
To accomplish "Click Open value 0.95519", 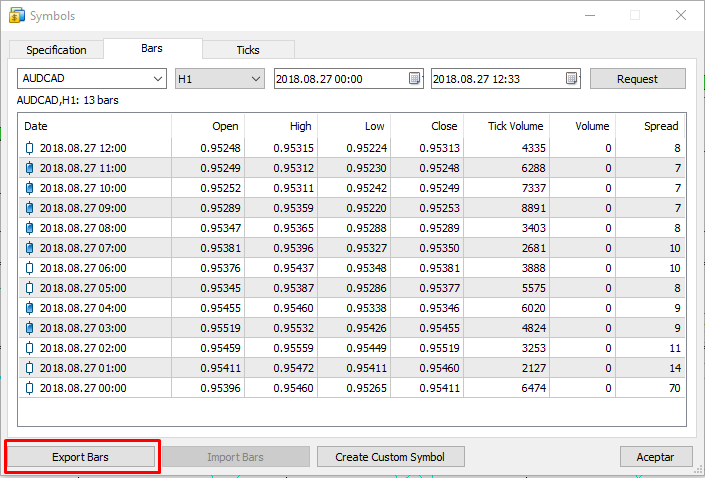I will click(x=220, y=328).
